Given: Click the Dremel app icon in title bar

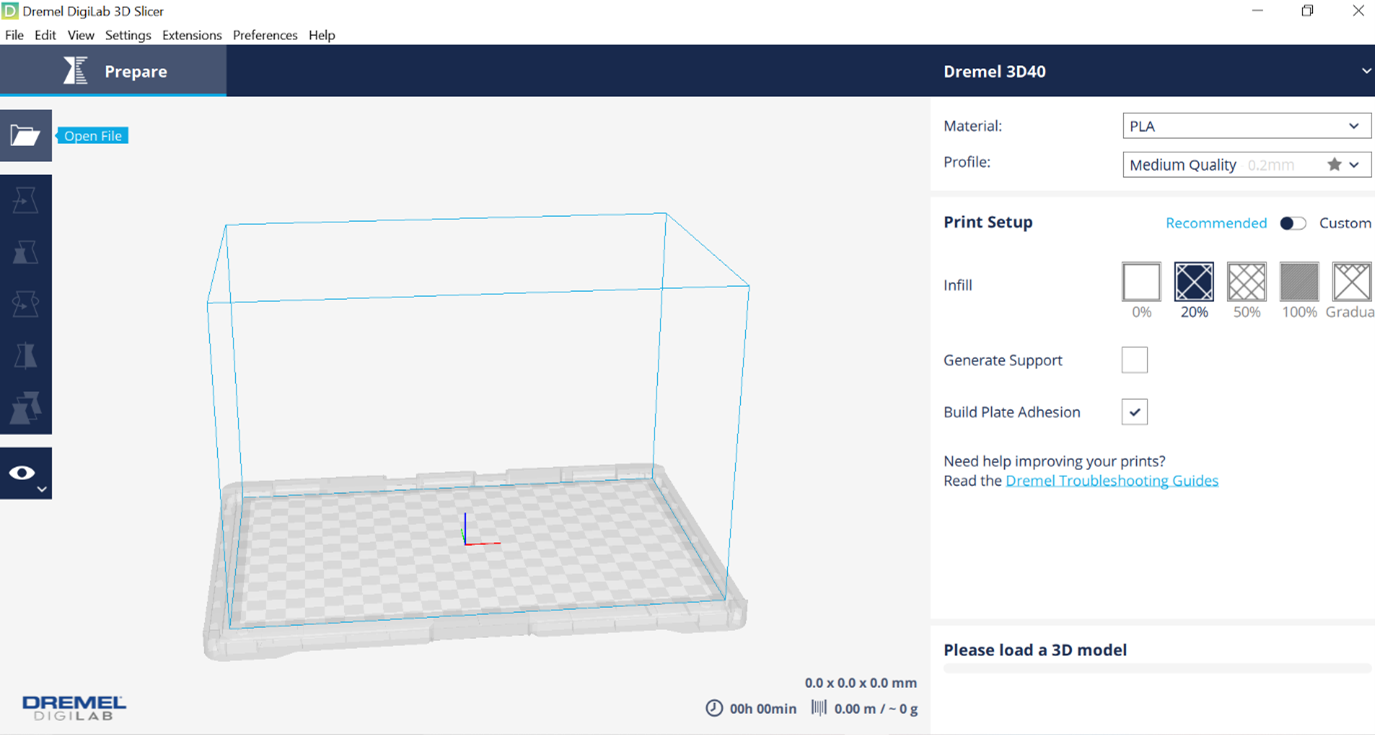Looking at the screenshot, I should click(x=10, y=11).
